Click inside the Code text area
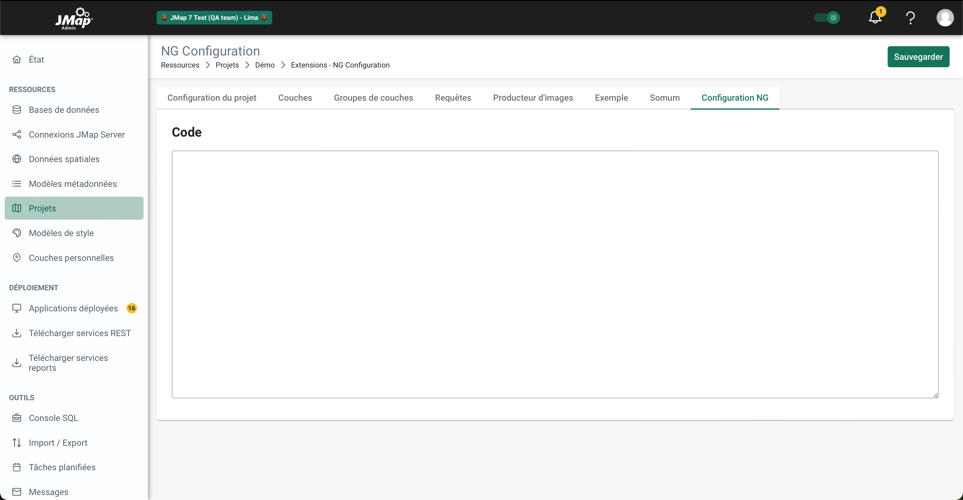Image resolution: width=963 pixels, height=500 pixels. click(554, 274)
